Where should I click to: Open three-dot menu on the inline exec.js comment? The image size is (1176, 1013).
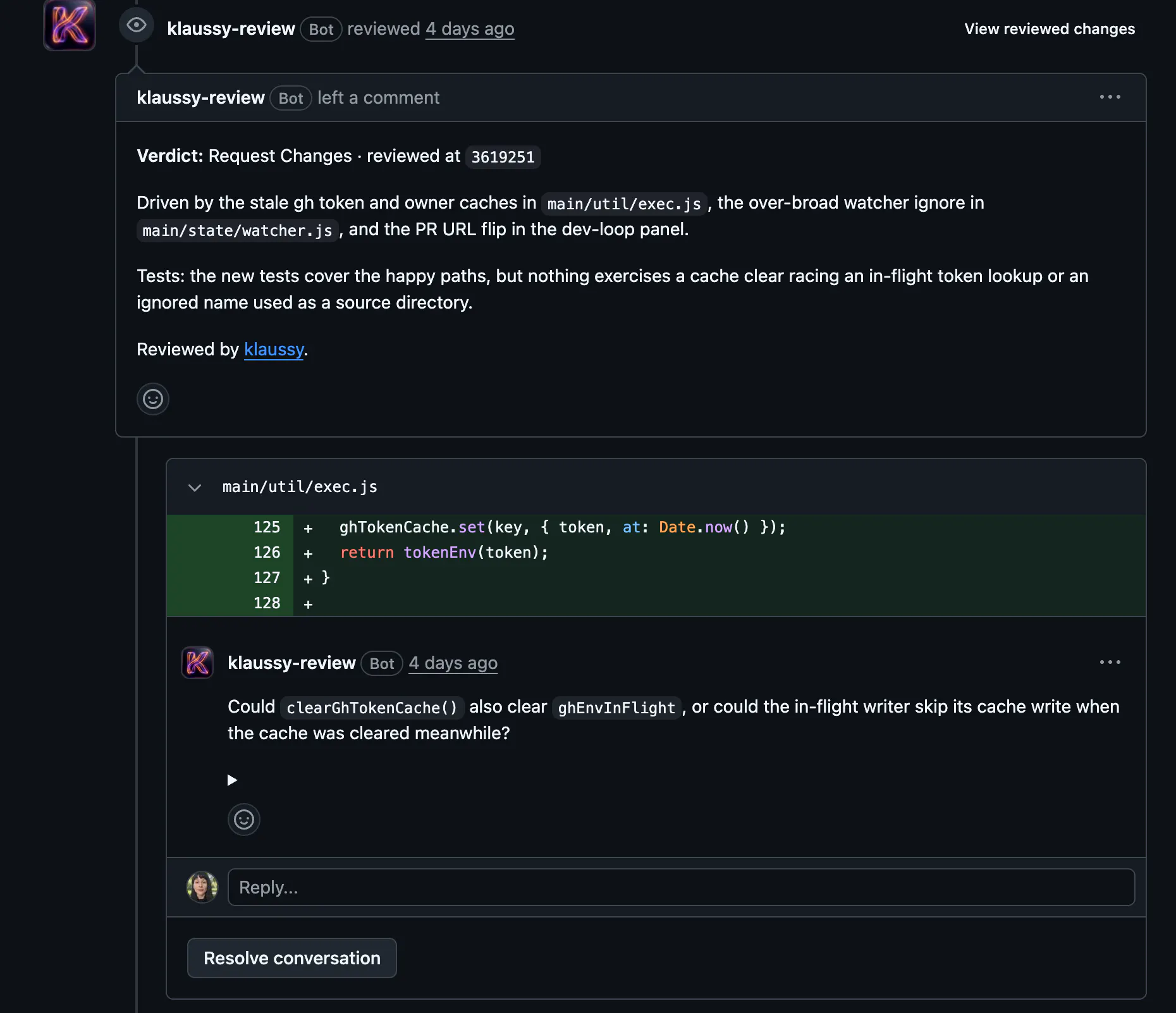1110,663
